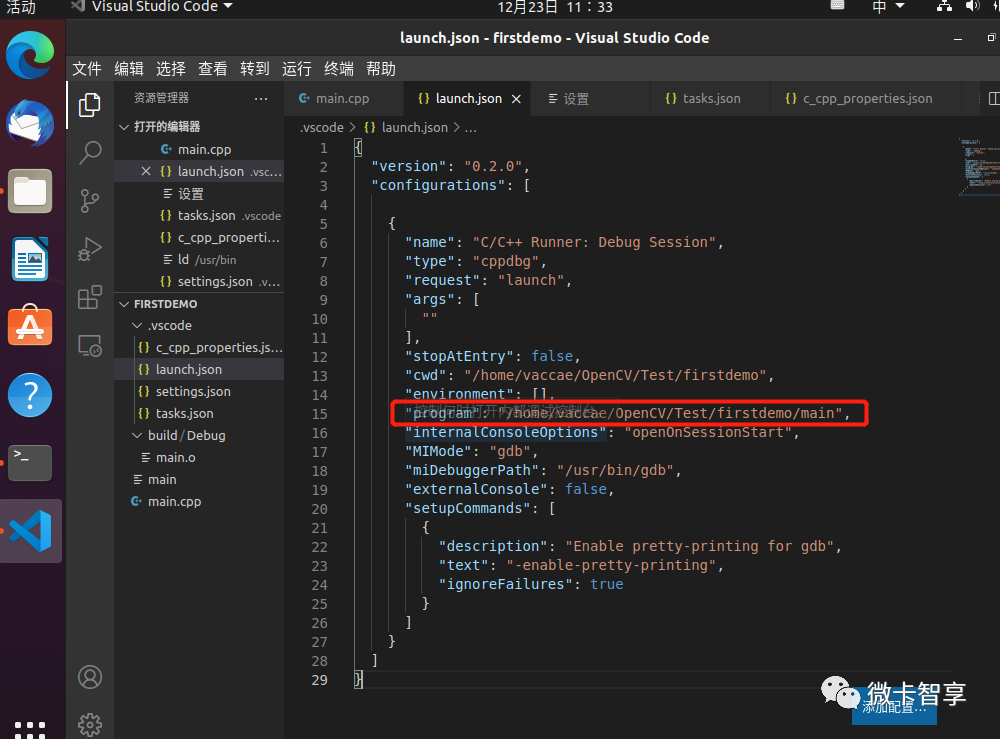This screenshot has height=739, width=1000.
Task: Click the 活动 activities button
Action: 20,6
